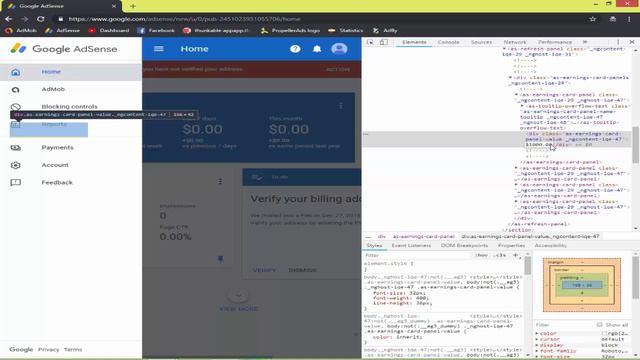Open the YouTube Dashboard bookmark
Image resolution: width=640 pixels, height=360 pixels.
pyautogui.click(x=109, y=31)
